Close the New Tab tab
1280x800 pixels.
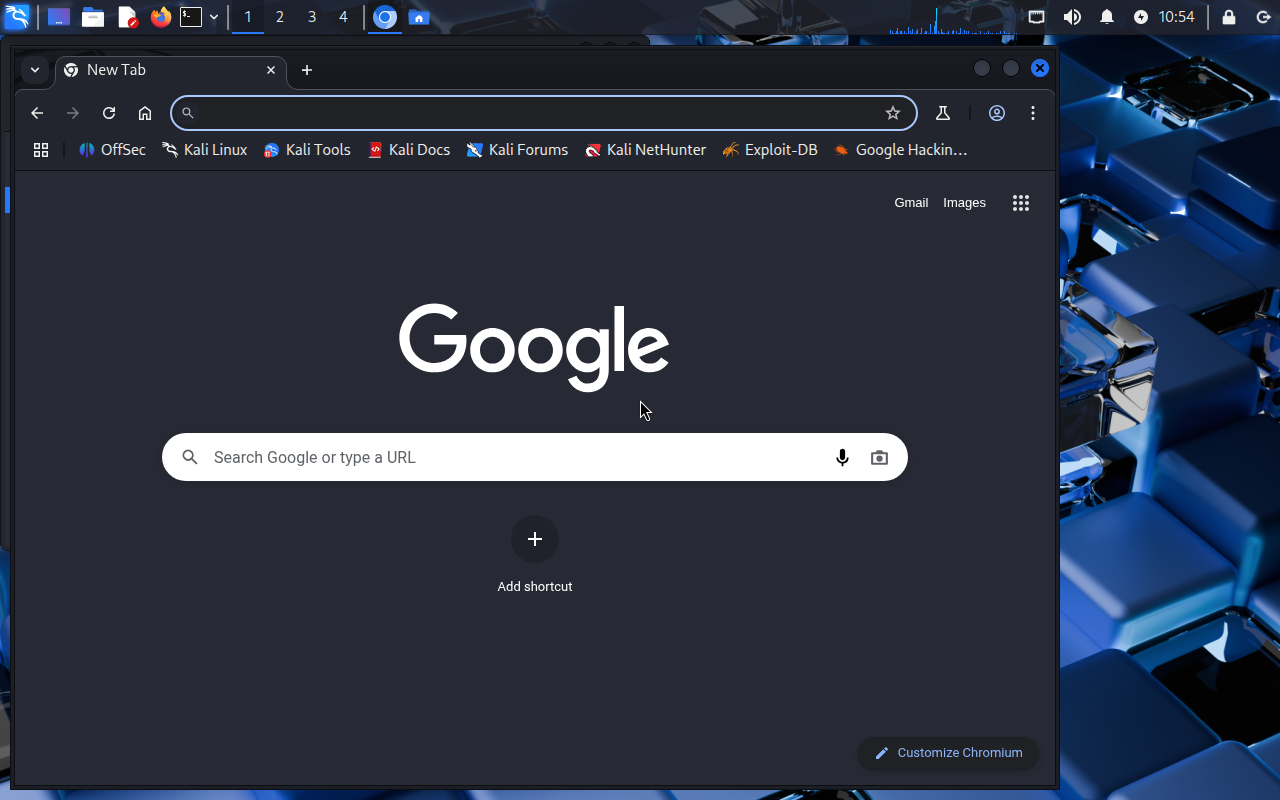(x=271, y=70)
